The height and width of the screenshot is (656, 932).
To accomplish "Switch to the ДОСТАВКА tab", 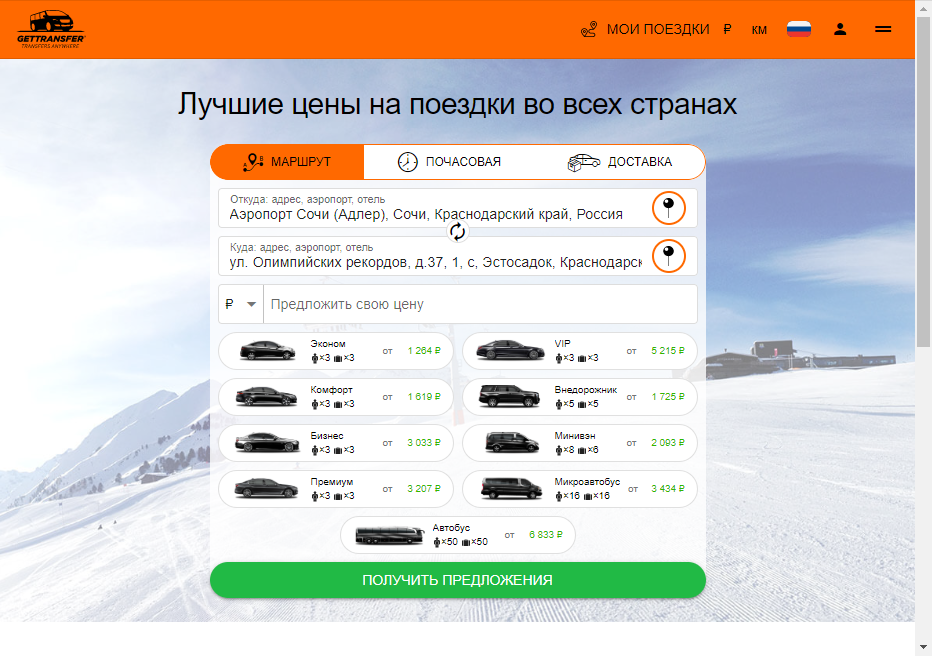I will (x=620, y=162).
